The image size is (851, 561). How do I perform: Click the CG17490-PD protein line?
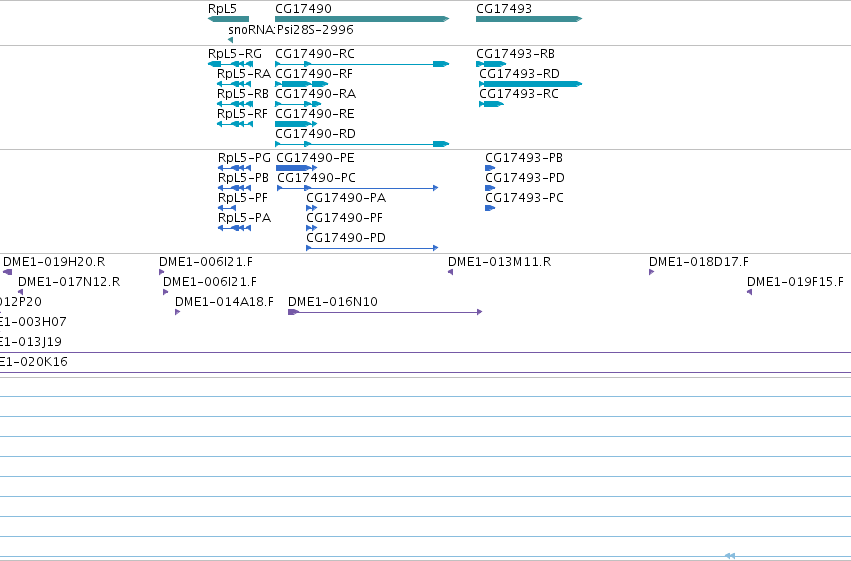372,248
